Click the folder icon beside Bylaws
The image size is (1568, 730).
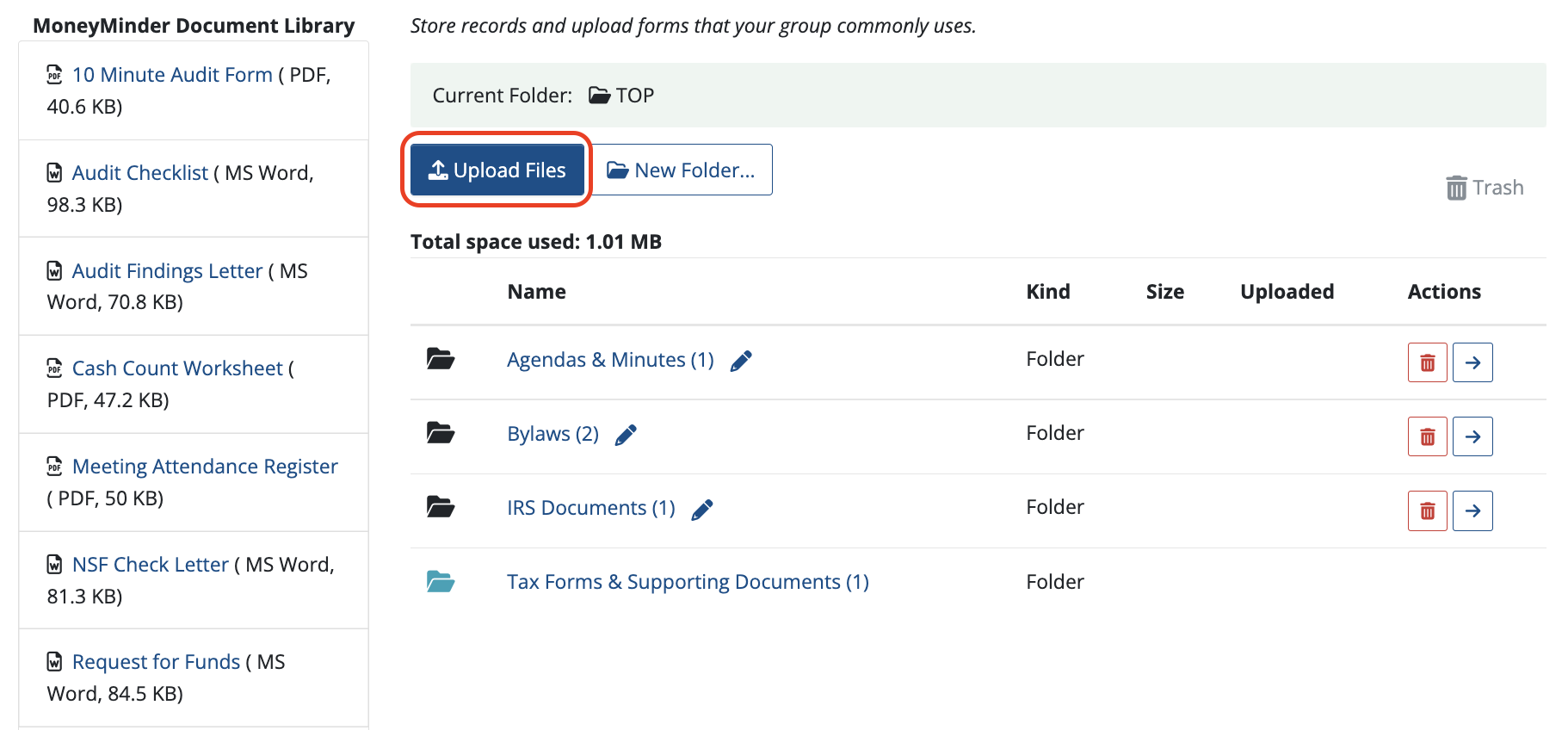tap(441, 432)
